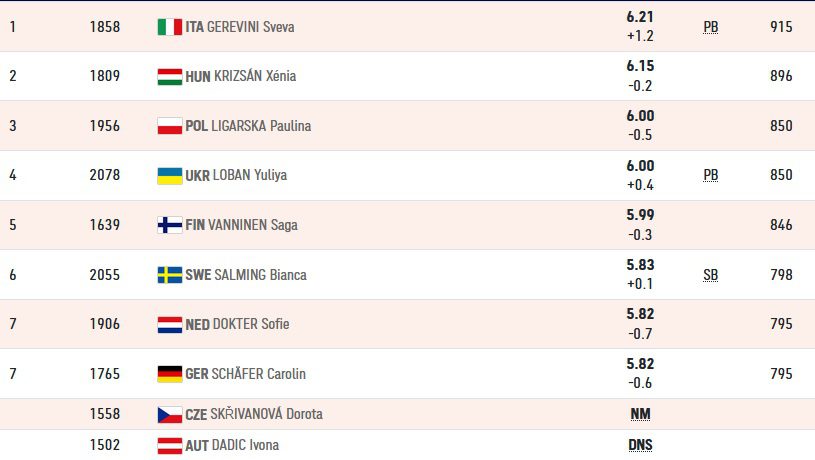Click the PB abbreviation in Gerevini's row
This screenshot has width=815, height=460.
pos(711,27)
